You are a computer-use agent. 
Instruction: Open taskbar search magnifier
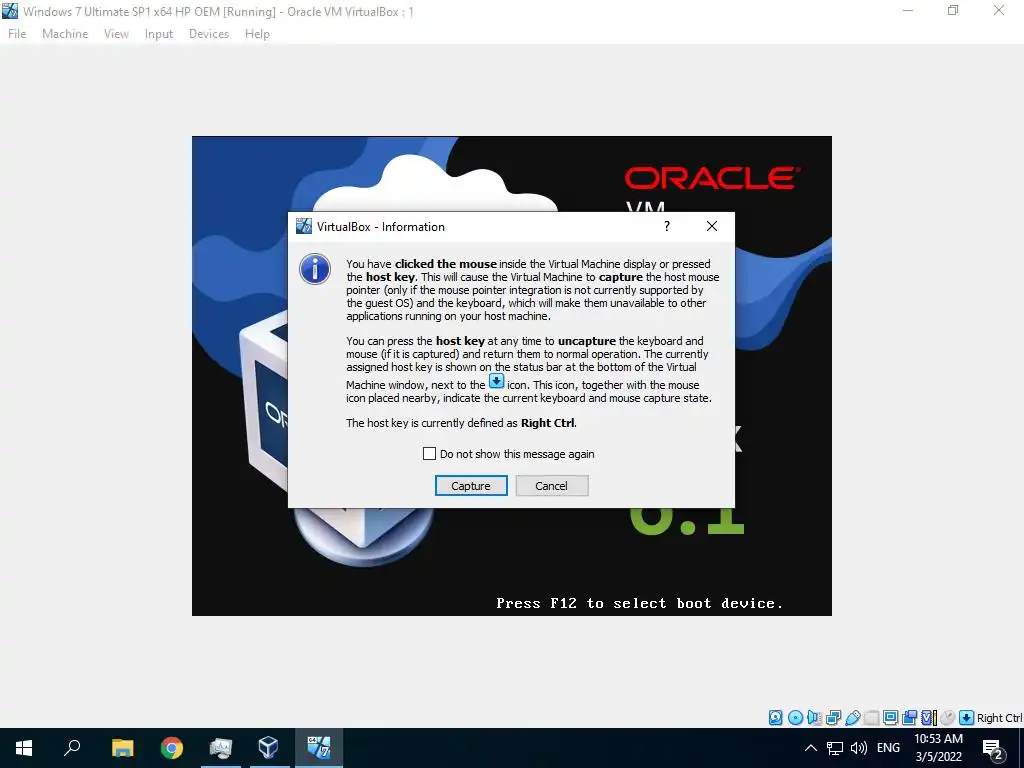72,748
